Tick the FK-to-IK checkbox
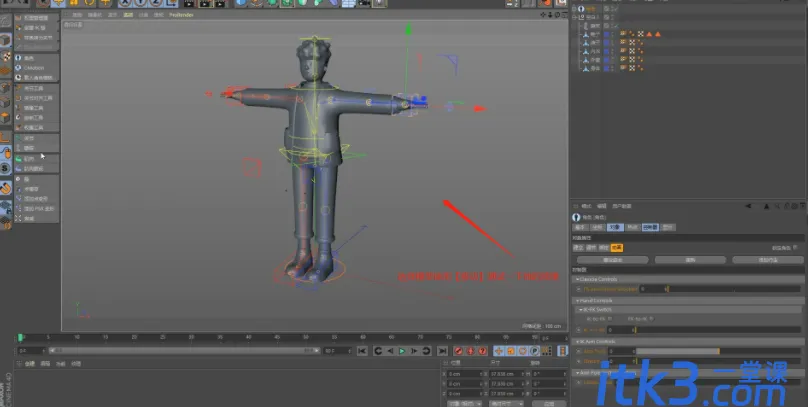This screenshot has height=407, width=808. tap(652, 319)
